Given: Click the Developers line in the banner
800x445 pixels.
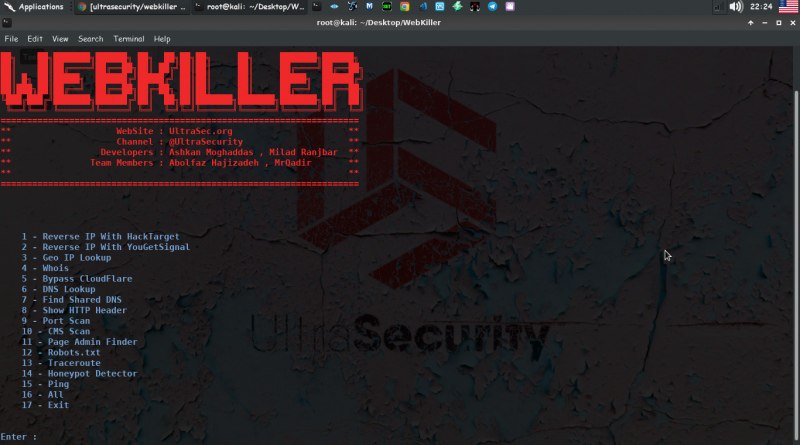Looking at the screenshot, I should [x=219, y=152].
